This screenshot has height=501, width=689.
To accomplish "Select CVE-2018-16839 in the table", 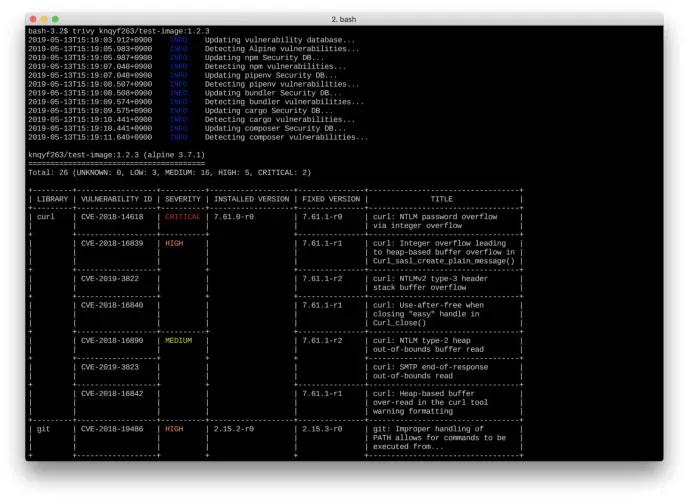I will click(112, 243).
